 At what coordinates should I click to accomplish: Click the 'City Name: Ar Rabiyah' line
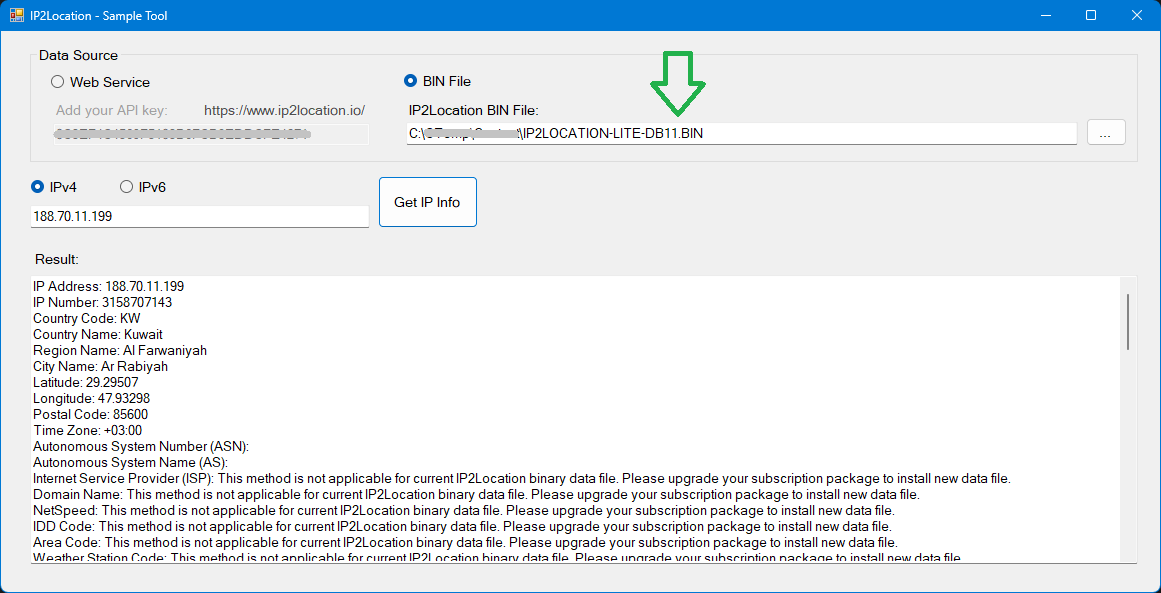[101, 366]
